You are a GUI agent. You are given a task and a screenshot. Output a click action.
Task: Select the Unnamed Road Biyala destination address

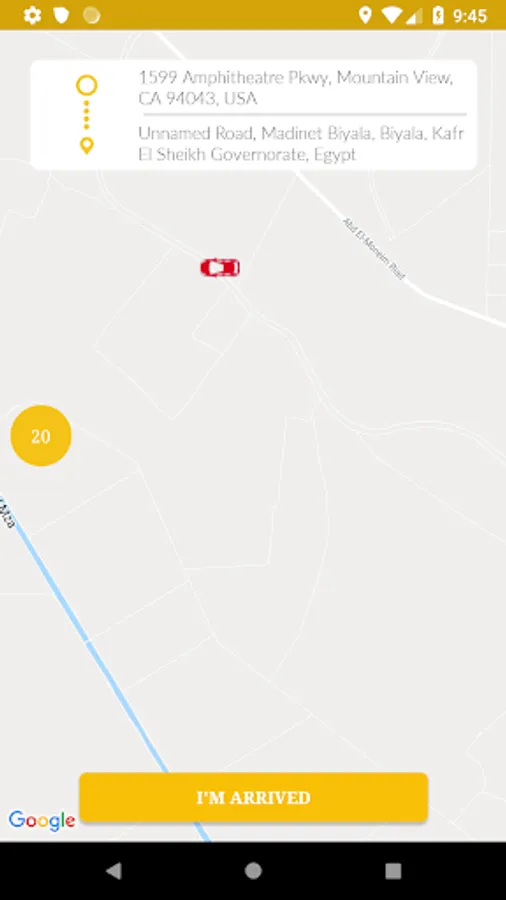pos(301,144)
